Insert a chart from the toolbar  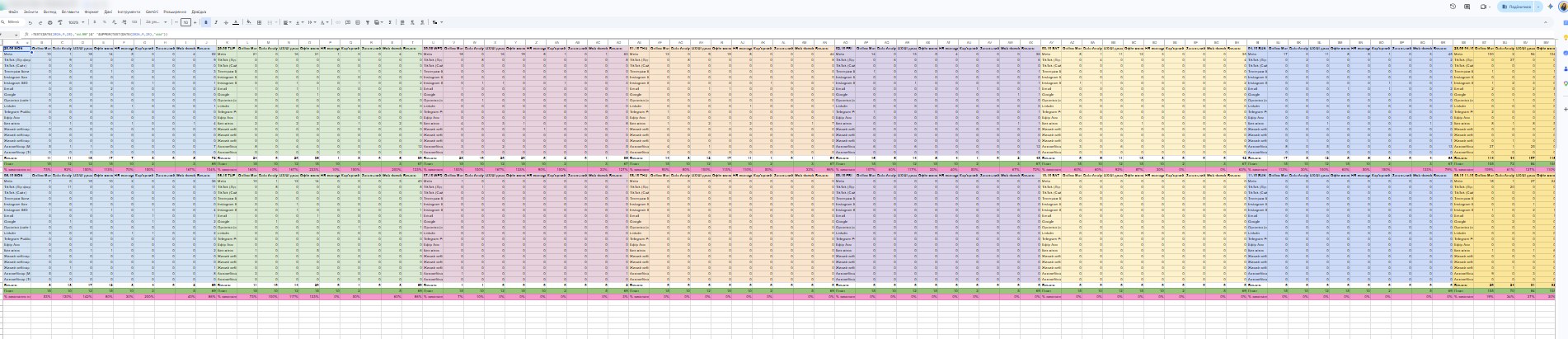(x=358, y=22)
